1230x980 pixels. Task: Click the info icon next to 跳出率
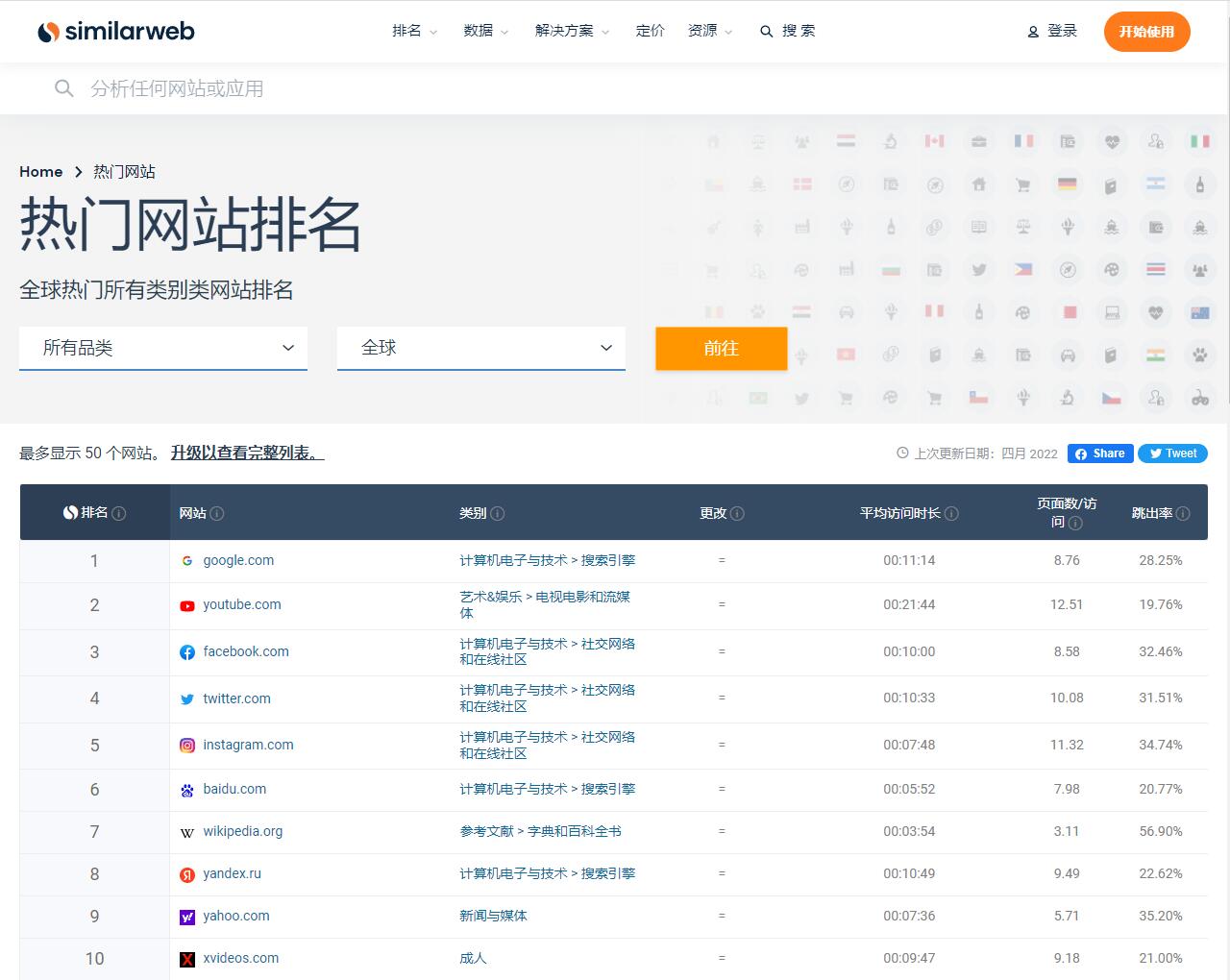coord(1183,513)
